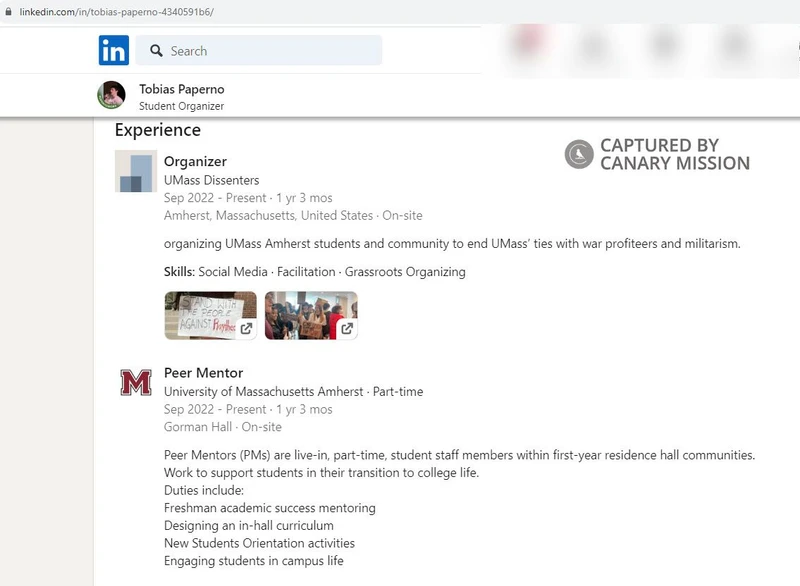Click the Student Organizer headline
The image size is (800, 586).
(x=182, y=106)
